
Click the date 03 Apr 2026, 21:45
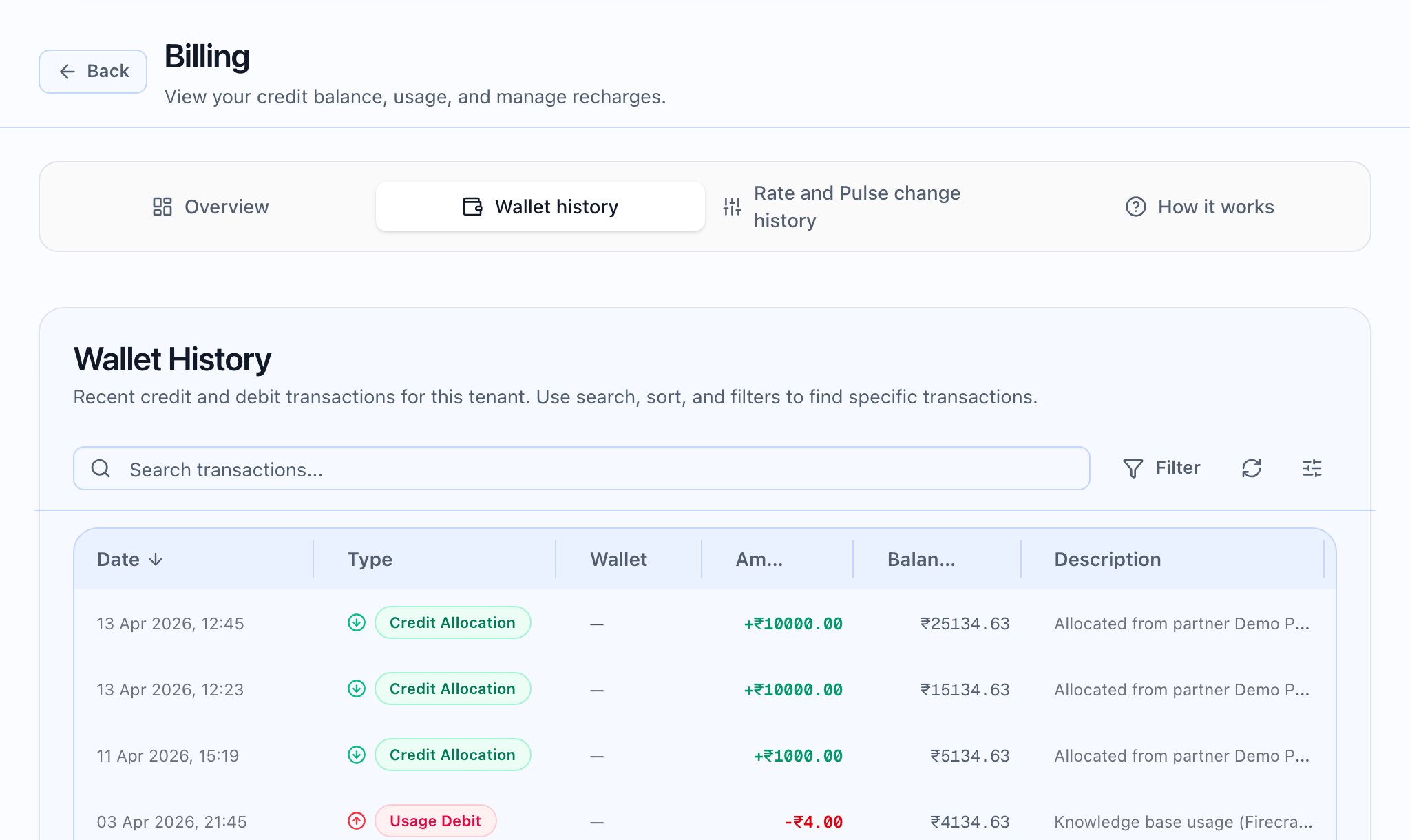tap(171, 822)
